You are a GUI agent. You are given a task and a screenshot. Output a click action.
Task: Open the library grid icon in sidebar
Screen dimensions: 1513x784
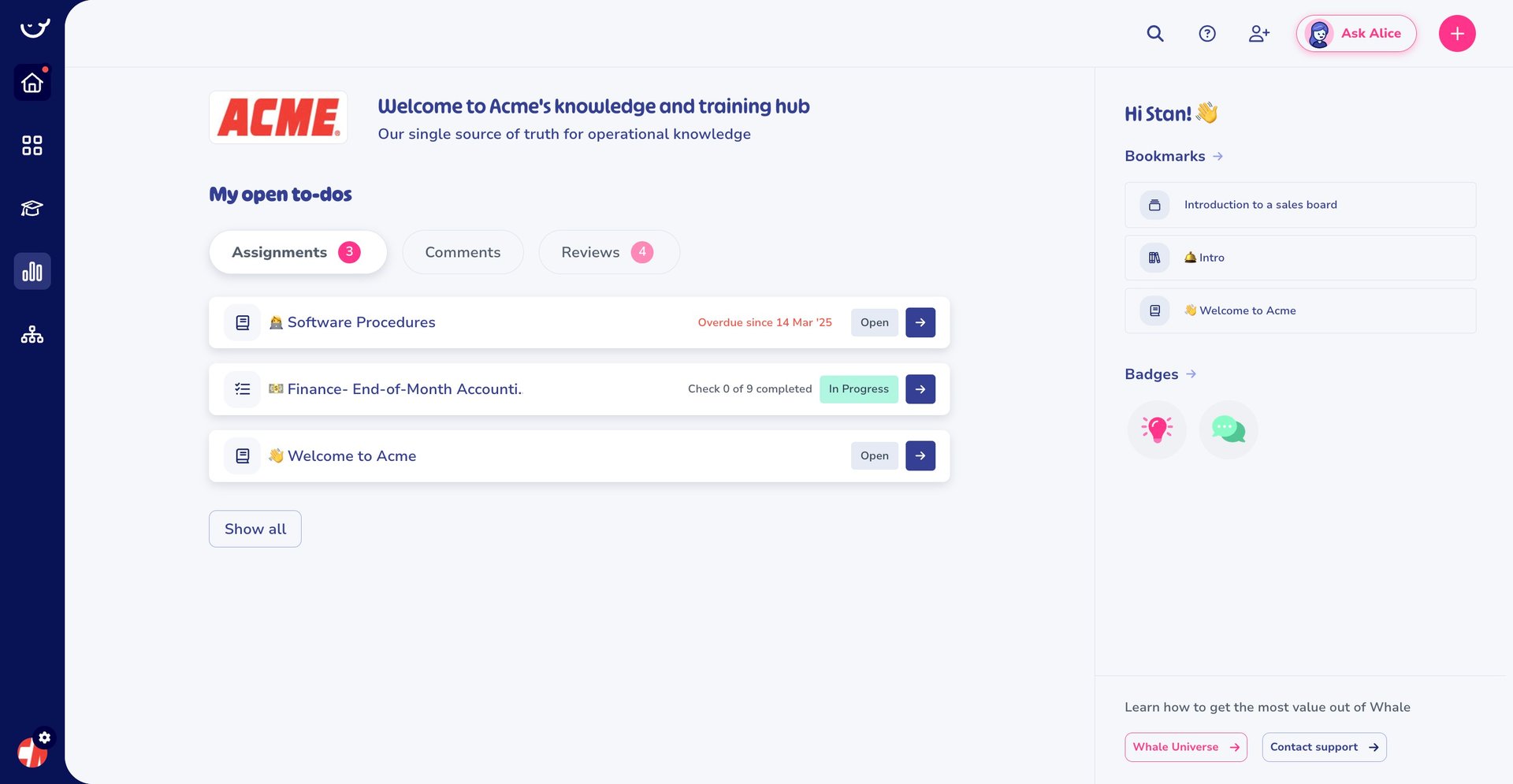(x=32, y=146)
